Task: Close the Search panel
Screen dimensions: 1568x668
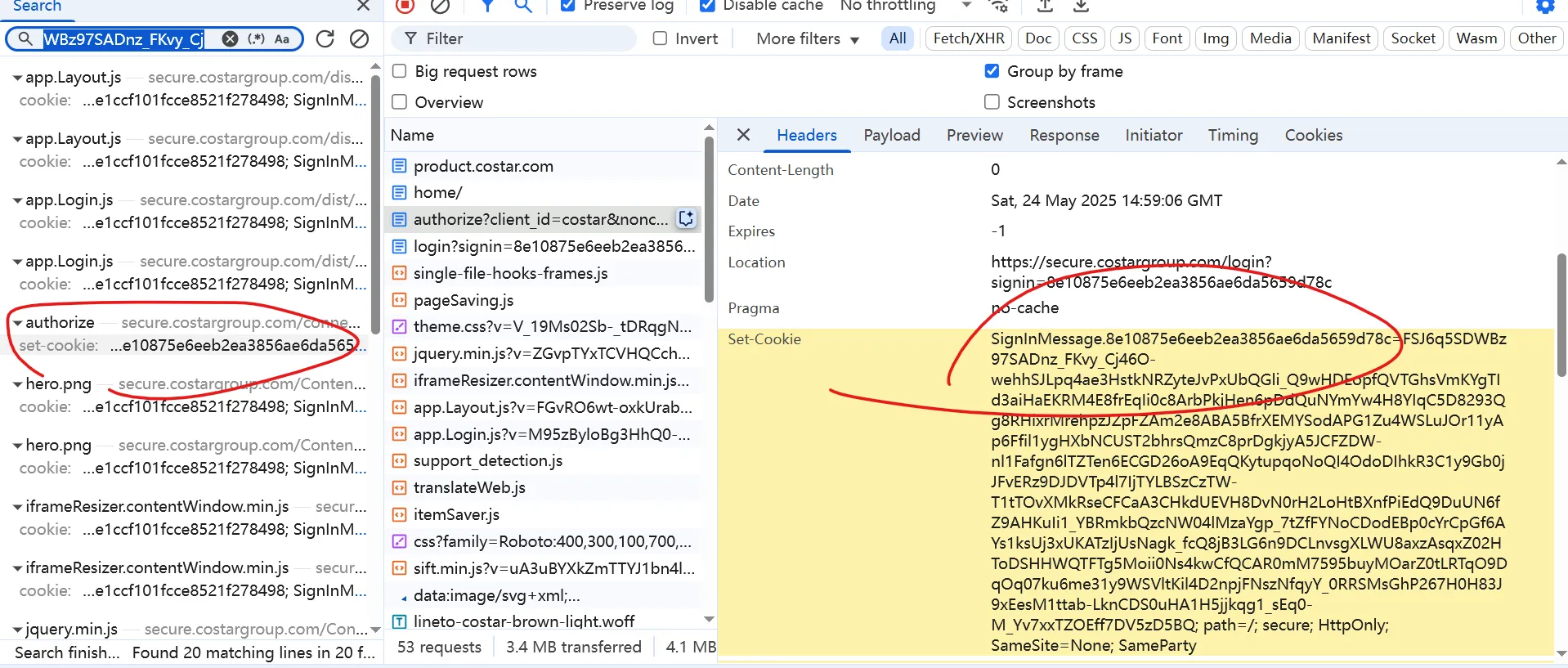Action: [x=364, y=6]
